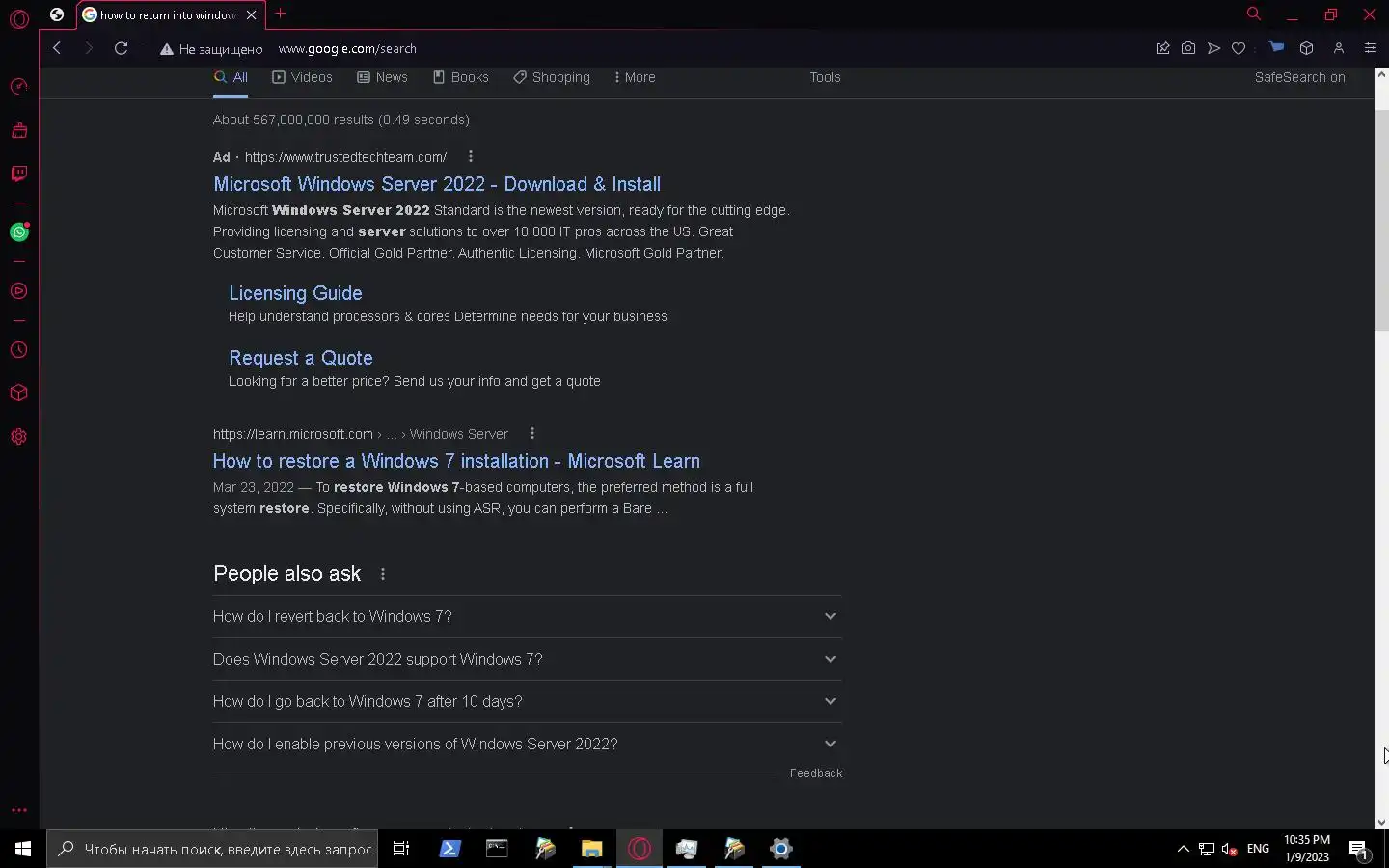Open the Licensing Guide link
Image resolution: width=1389 pixels, height=868 pixels.
(295, 293)
